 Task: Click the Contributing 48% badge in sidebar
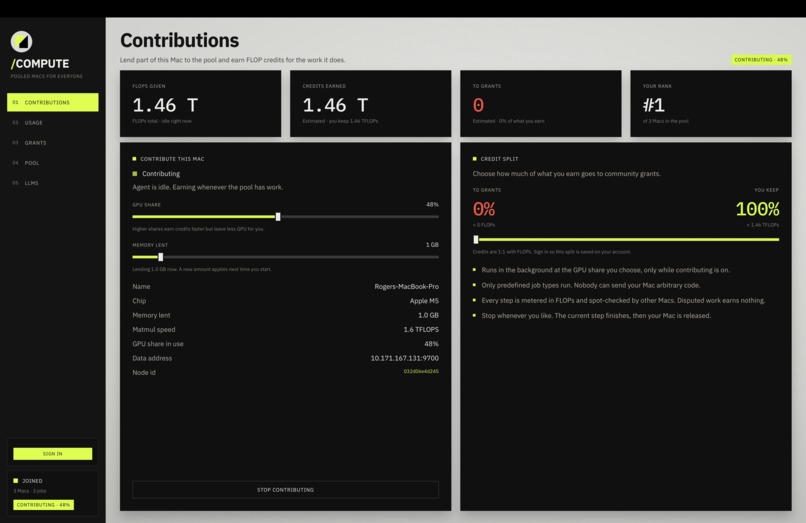[44, 505]
